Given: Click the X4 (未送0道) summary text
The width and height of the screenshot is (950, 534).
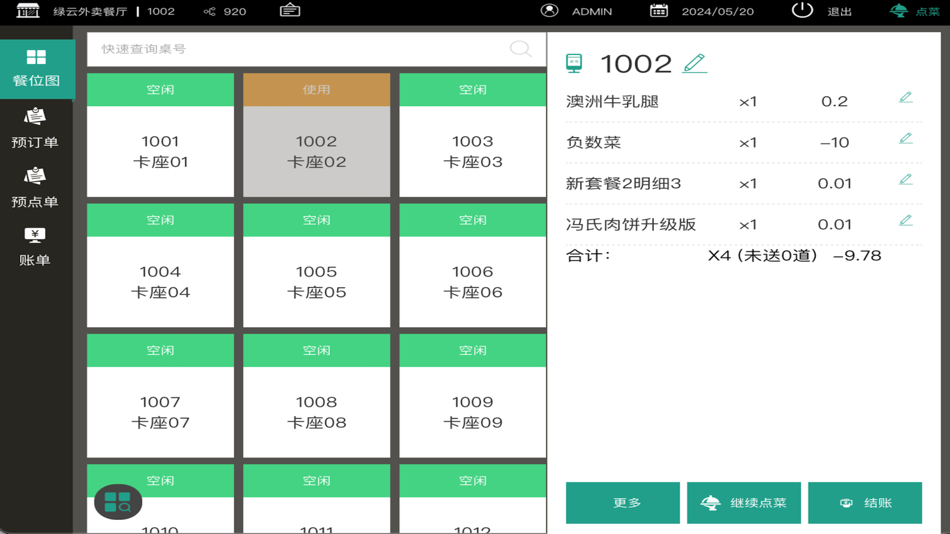Looking at the screenshot, I should tap(763, 255).
